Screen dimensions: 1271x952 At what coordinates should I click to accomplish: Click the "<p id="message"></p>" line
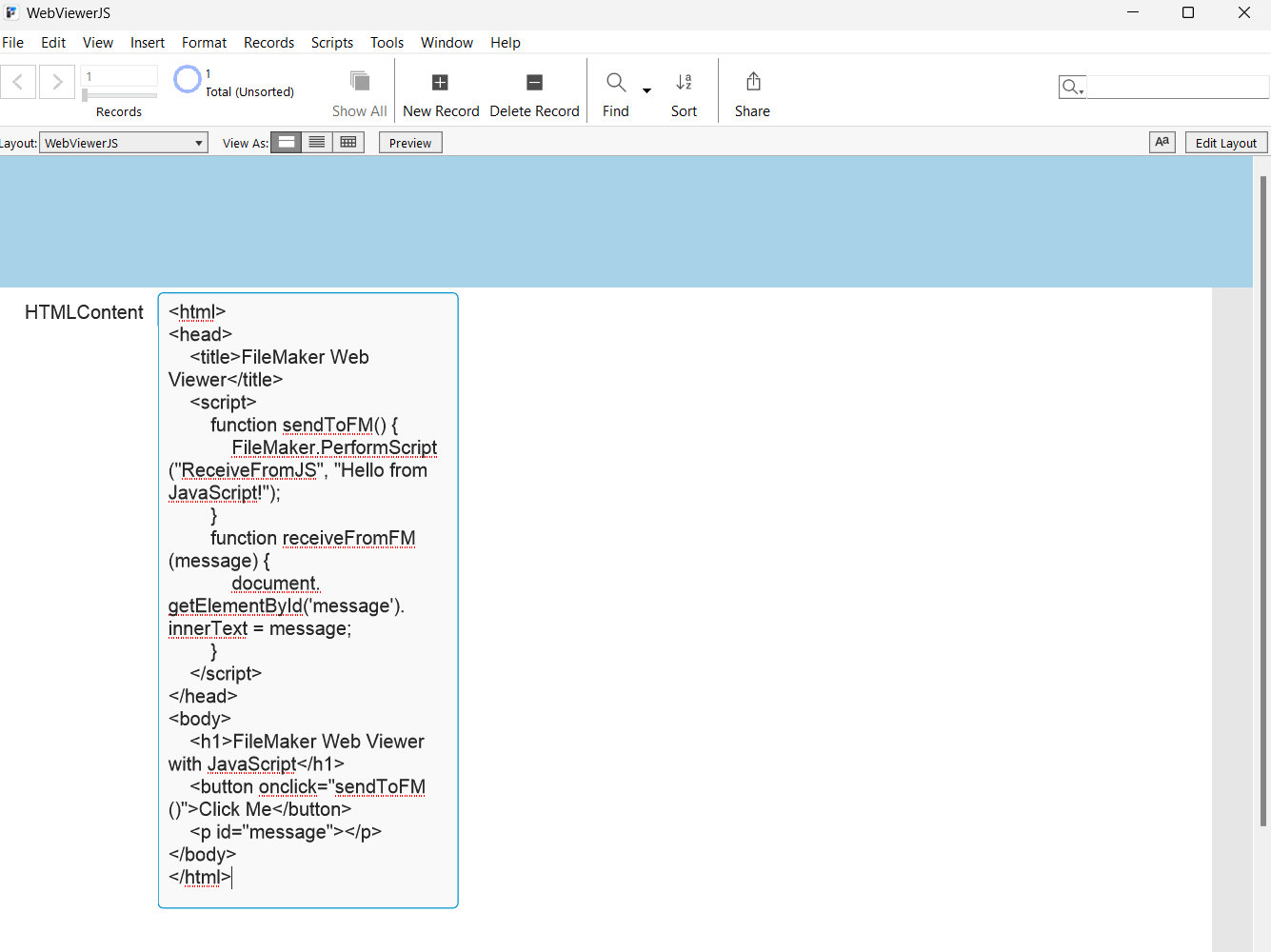[286, 832]
